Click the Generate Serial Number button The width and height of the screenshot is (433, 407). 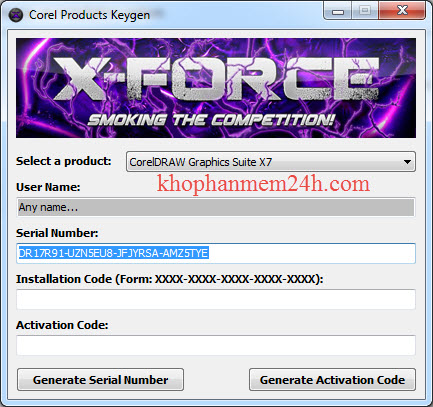point(100,380)
